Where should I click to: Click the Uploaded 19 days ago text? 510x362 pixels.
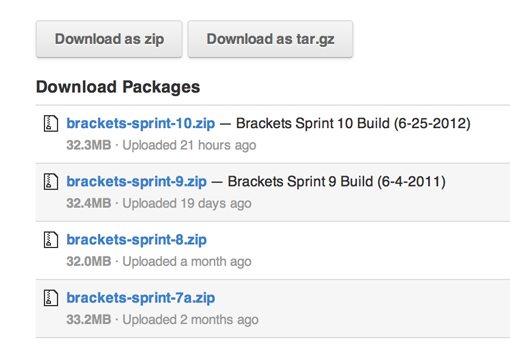point(187,203)
